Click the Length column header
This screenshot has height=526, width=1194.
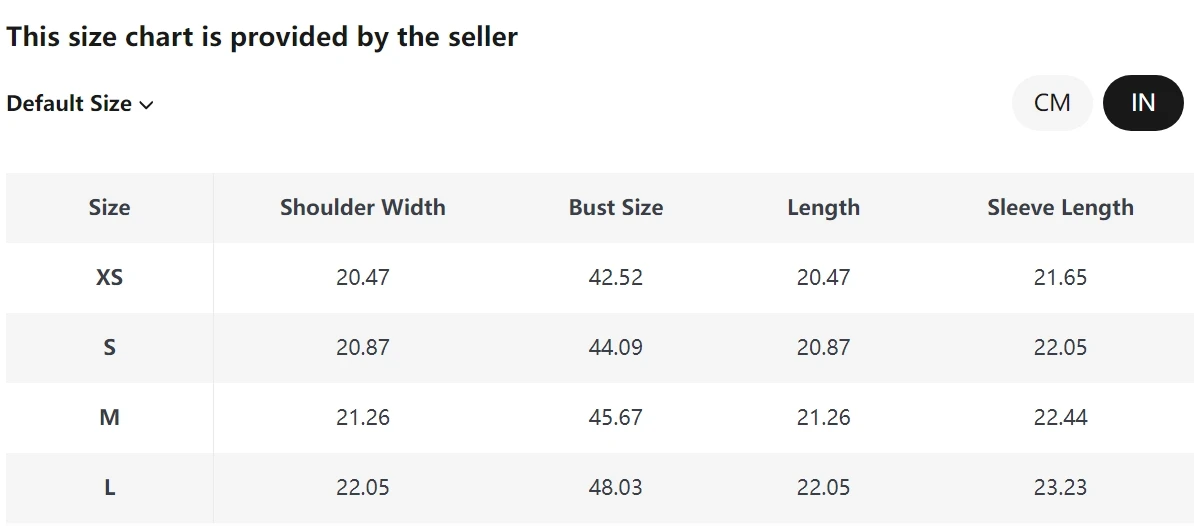tap(823, 208)
